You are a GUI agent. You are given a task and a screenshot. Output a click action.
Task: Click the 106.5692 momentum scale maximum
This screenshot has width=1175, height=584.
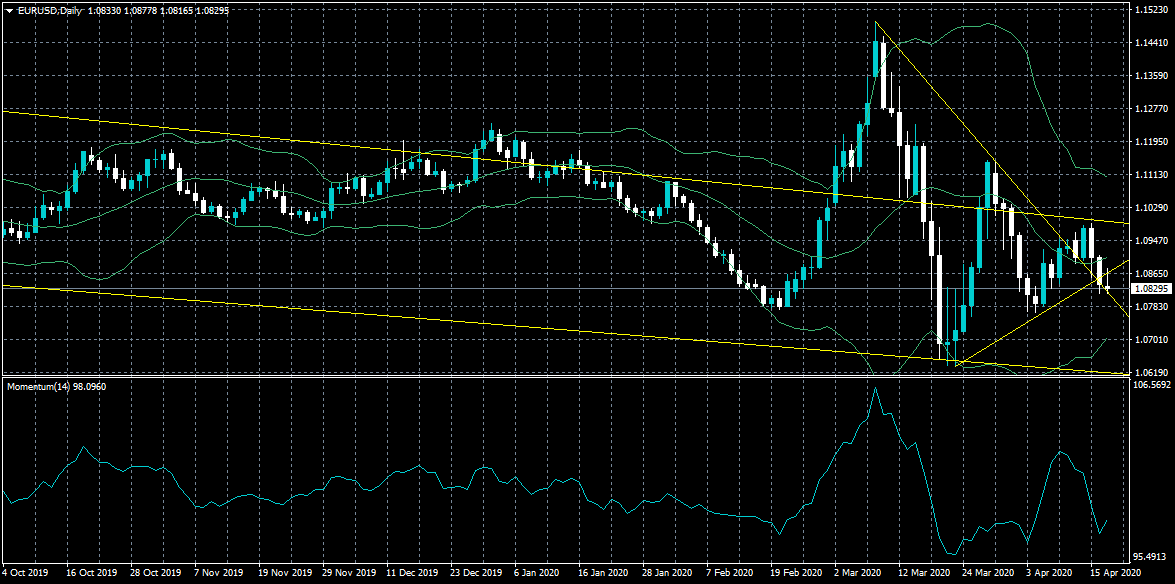(1150, 385)
